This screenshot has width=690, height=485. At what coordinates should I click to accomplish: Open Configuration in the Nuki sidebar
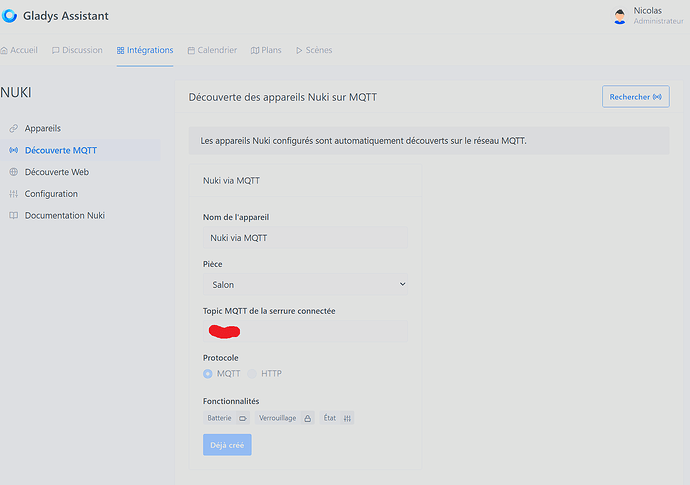(x=80, y=194)
